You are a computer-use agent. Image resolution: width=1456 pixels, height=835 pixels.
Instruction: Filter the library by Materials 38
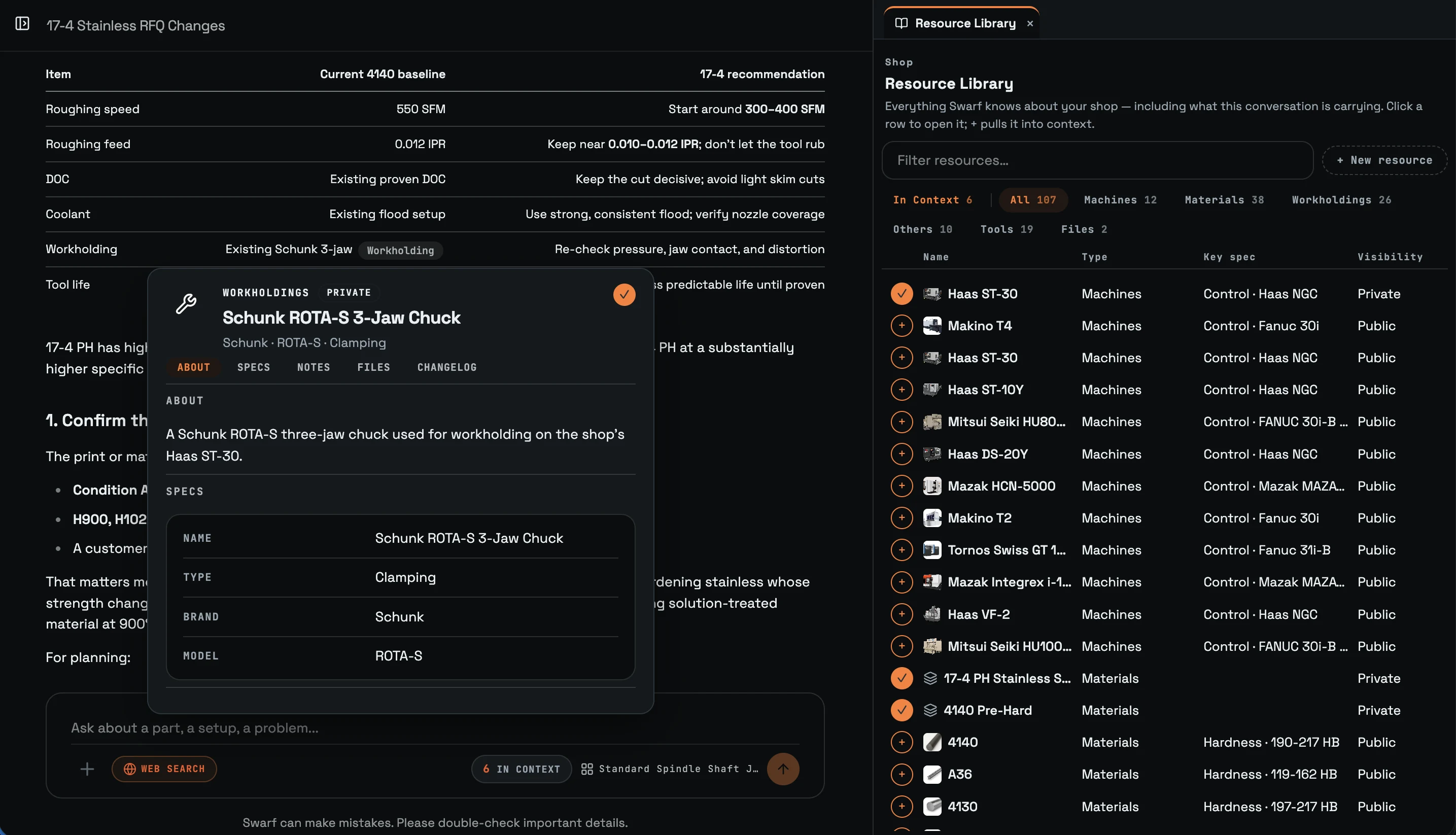click(x=1224, y=200)
